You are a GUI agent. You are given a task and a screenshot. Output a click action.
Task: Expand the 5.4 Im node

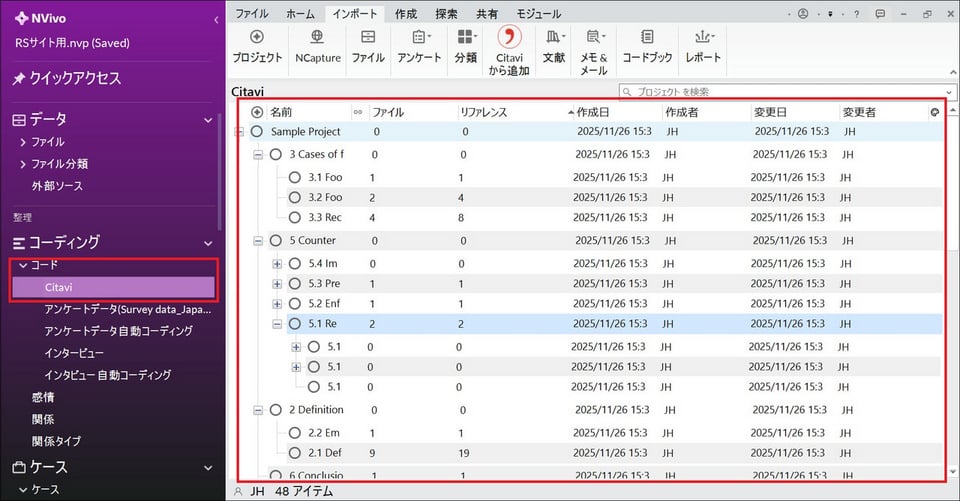(x=277, y=264)
